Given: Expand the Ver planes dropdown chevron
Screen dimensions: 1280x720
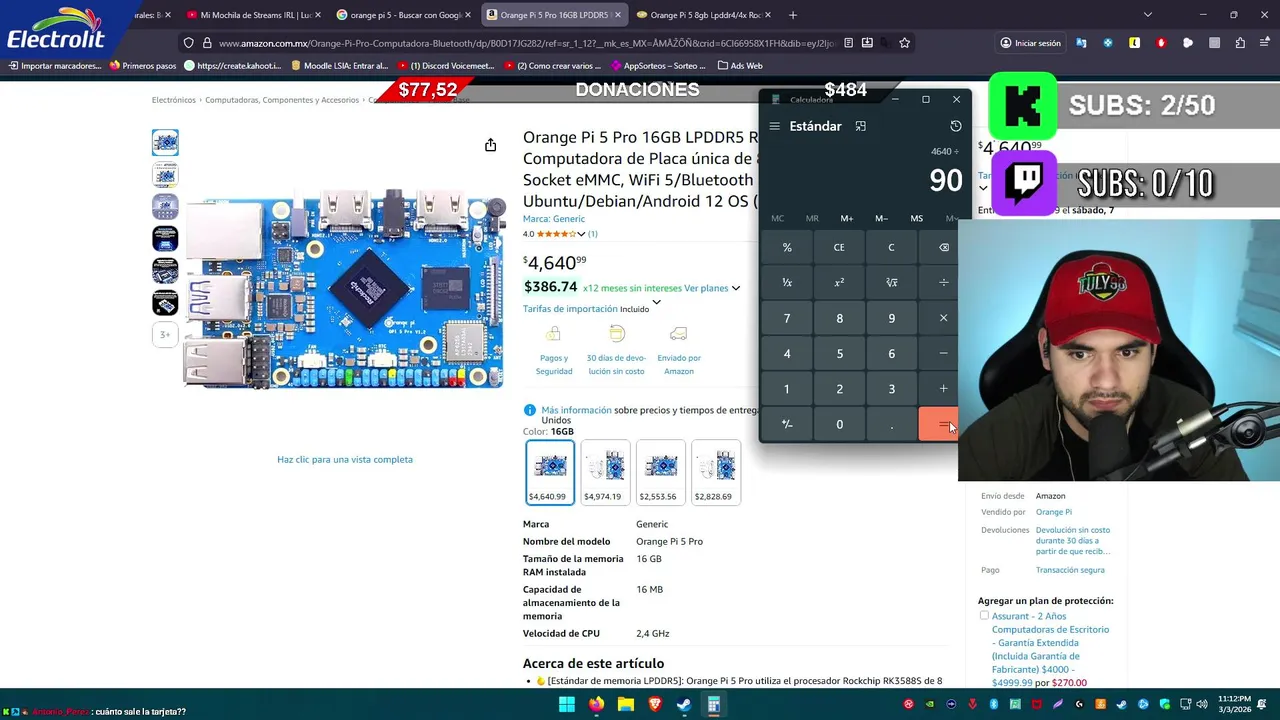Looking at the screenshot, I should coord(735,288).
